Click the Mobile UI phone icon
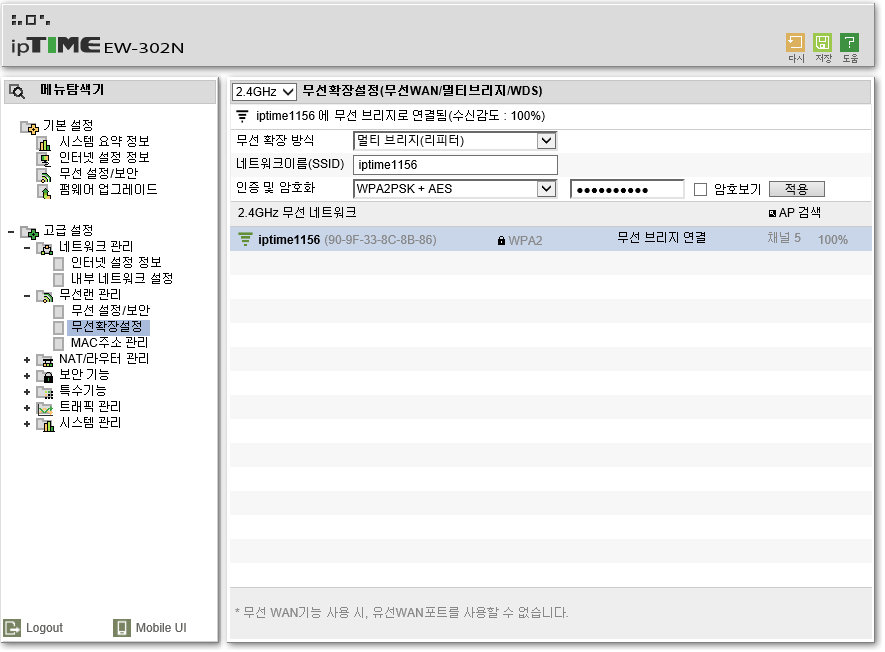This screenshot has width=885, height=652. pos(121,628)
